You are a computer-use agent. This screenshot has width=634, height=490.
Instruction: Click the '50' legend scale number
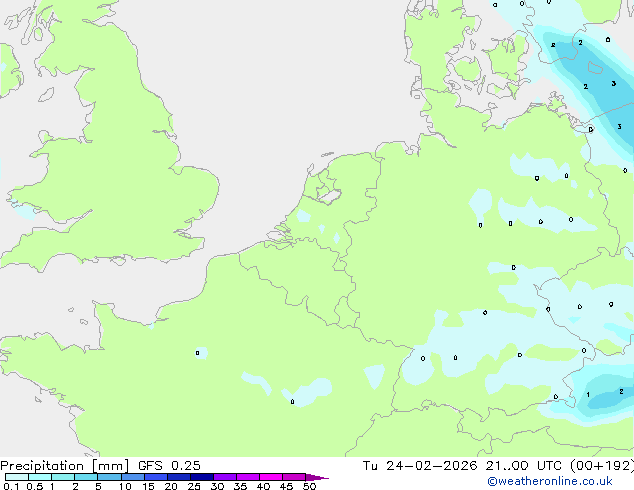[309, 486]
